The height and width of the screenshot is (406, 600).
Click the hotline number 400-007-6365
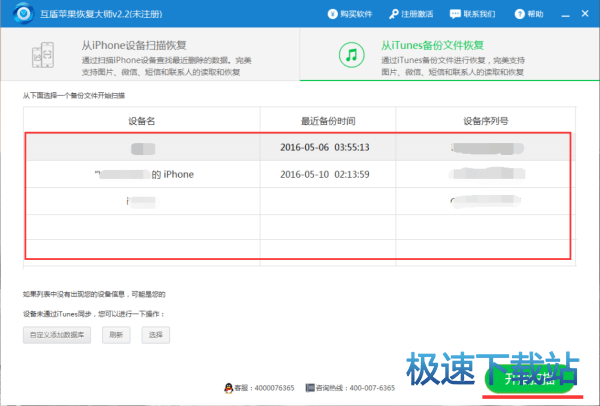372,388
